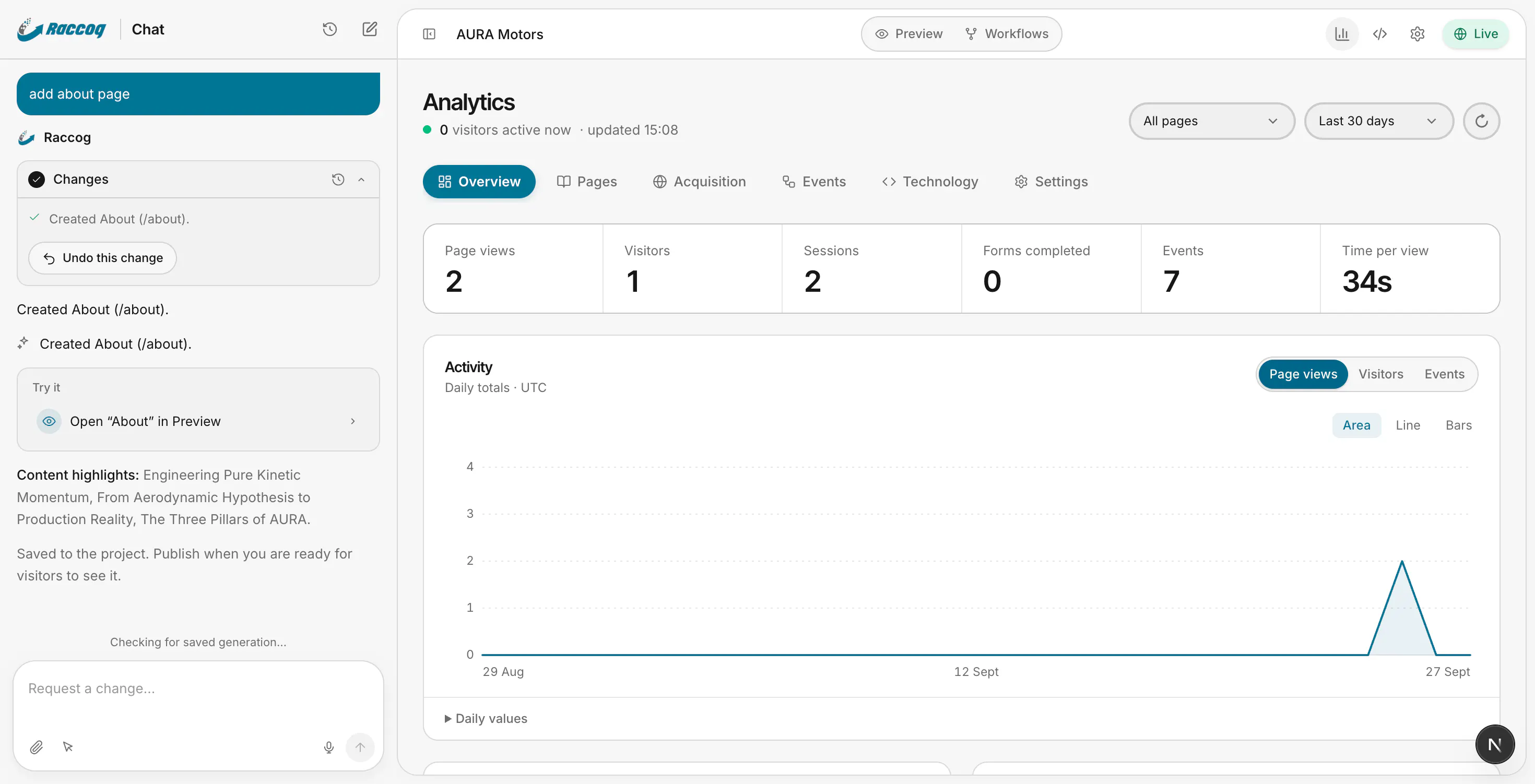Click the sparkle icon beside Created About

coord(23,342)
